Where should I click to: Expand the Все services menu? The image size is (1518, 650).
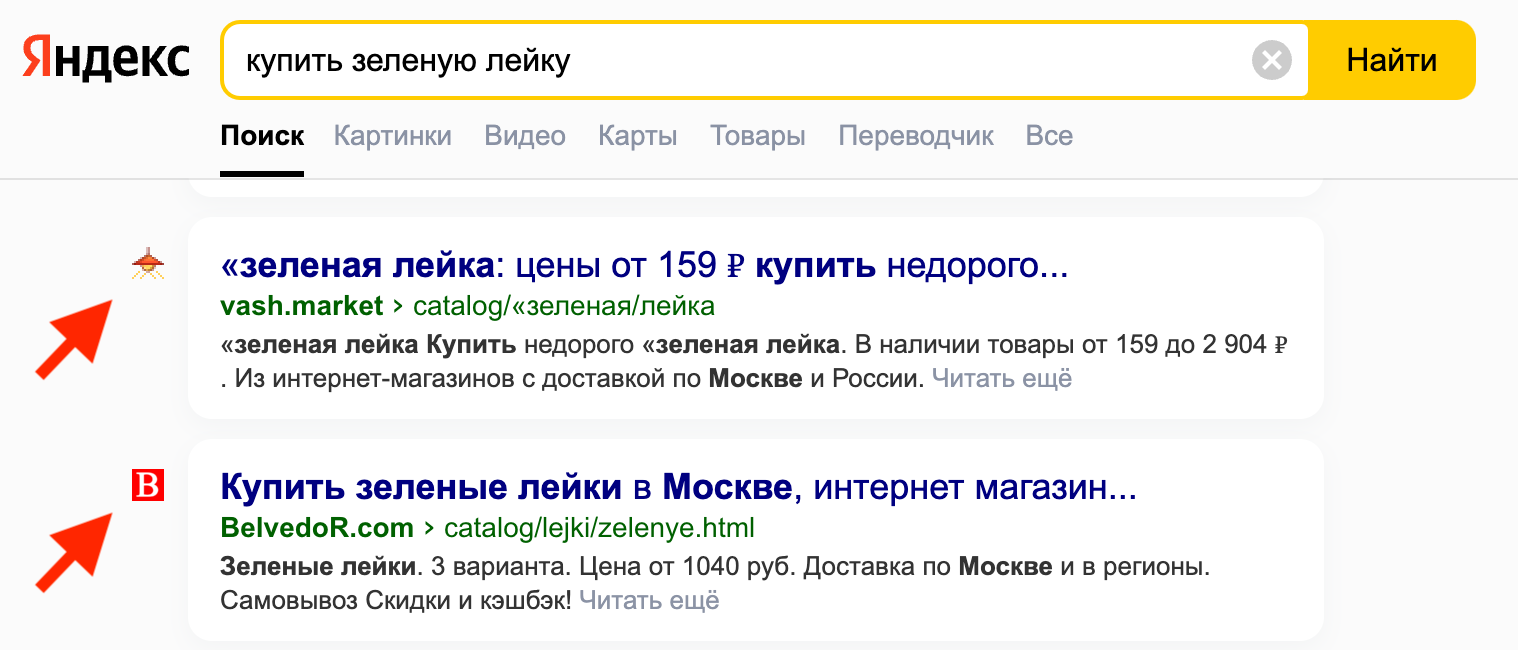[1049, 136]
